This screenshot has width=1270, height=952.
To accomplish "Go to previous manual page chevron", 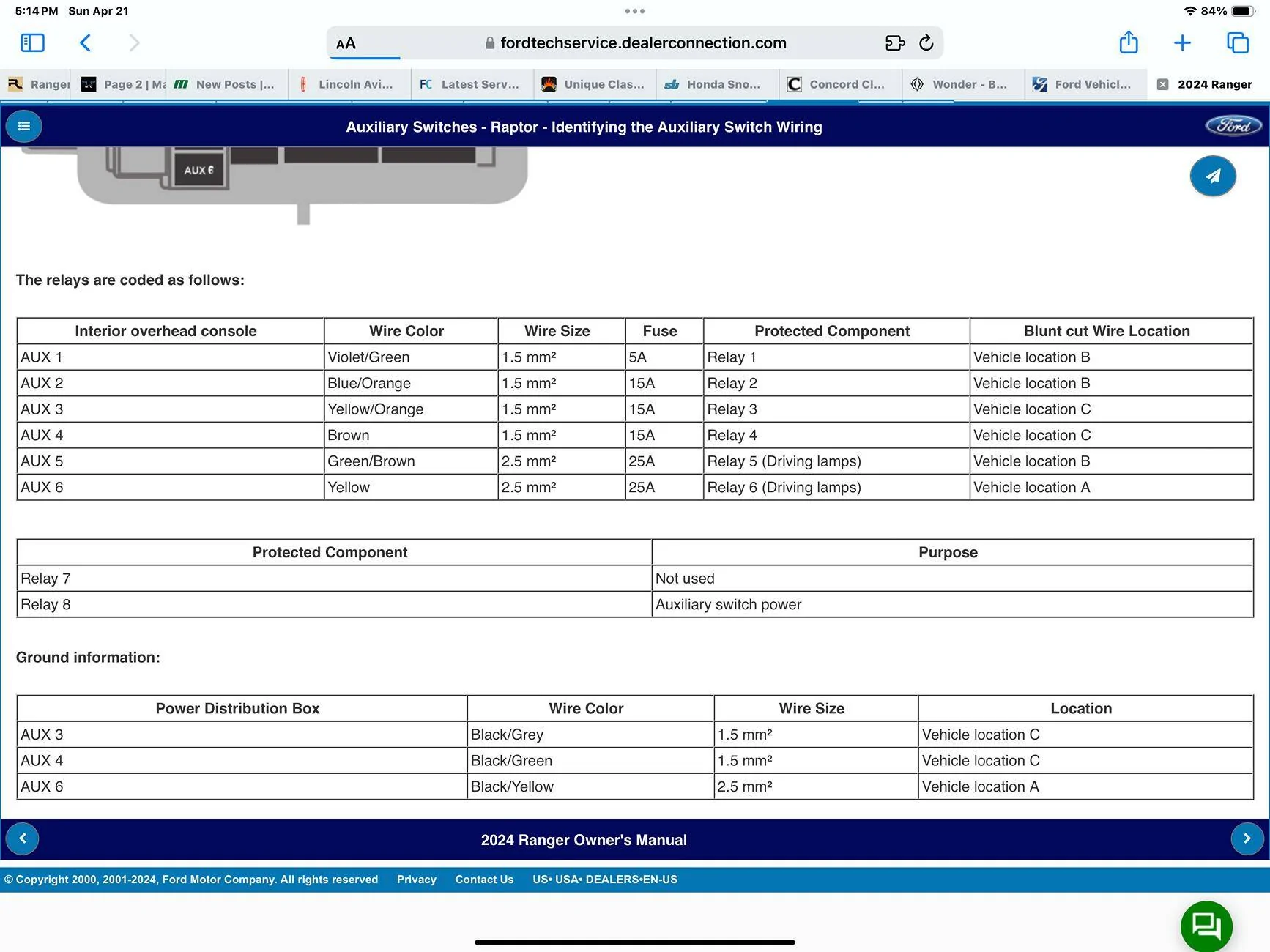I will 23,839.
